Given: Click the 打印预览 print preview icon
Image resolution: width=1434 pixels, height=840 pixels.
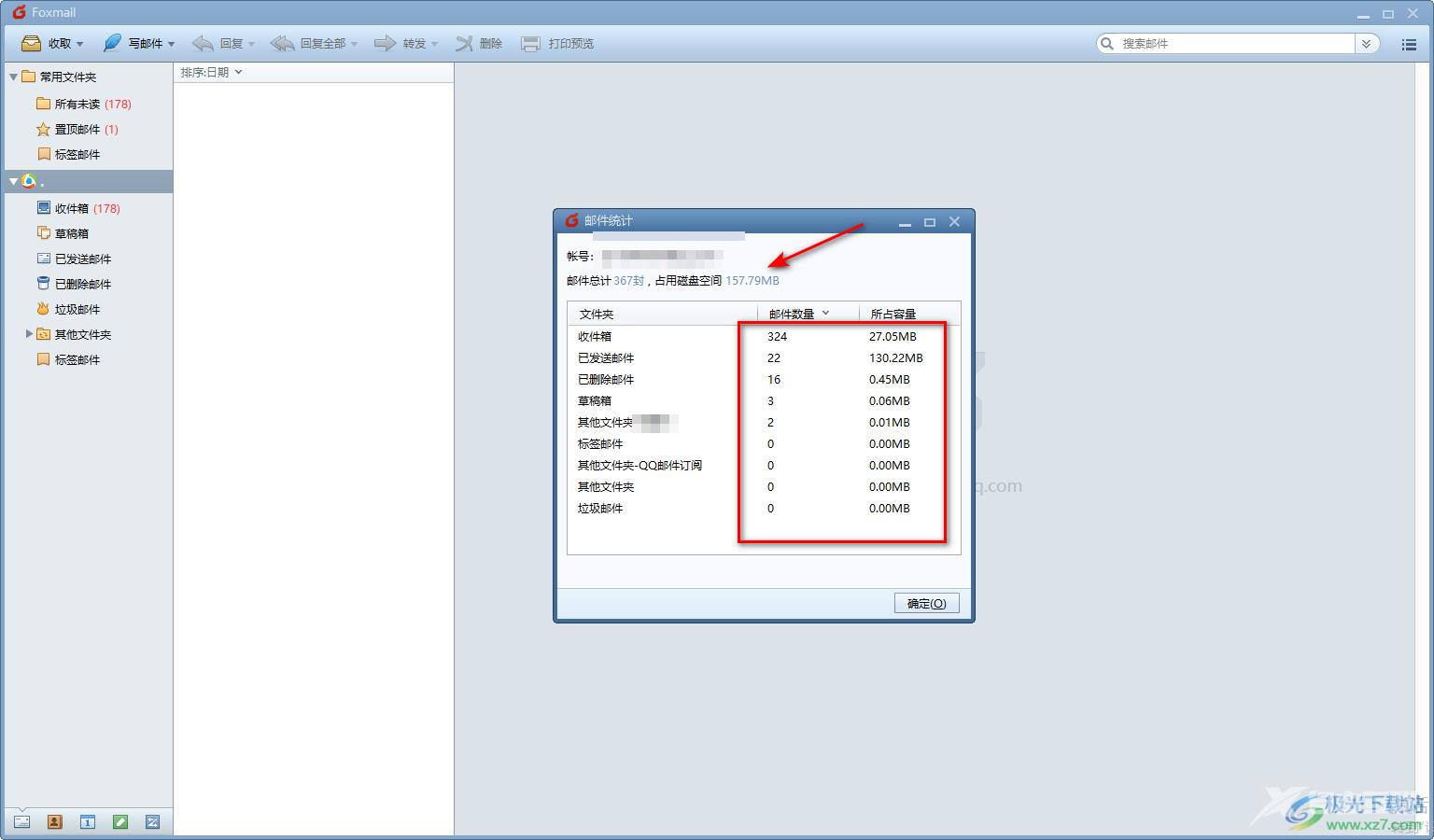Looking at the screenshot, I should click(530, 43).
